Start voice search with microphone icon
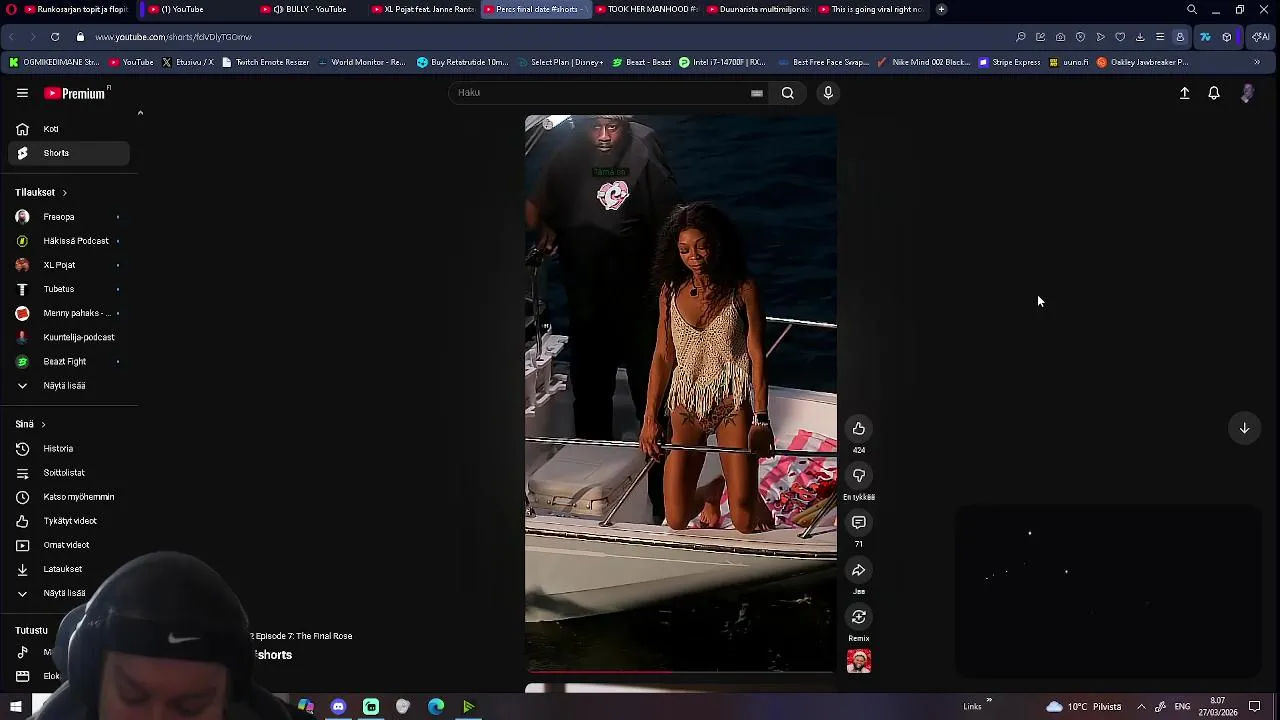This screenshot has height=720, width=1280. tap(828, 93)
